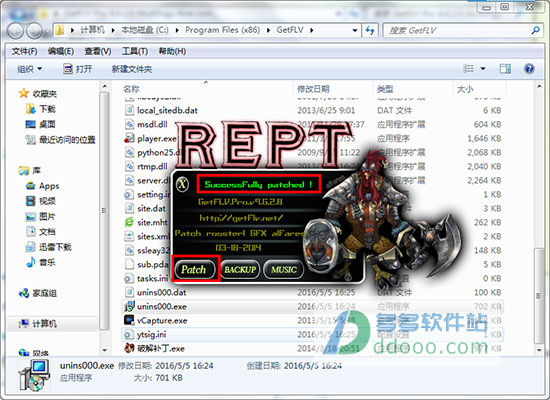This screenshot has height=400, width=550.
Task: Open the help question mark icon
Action: [529, 69]
